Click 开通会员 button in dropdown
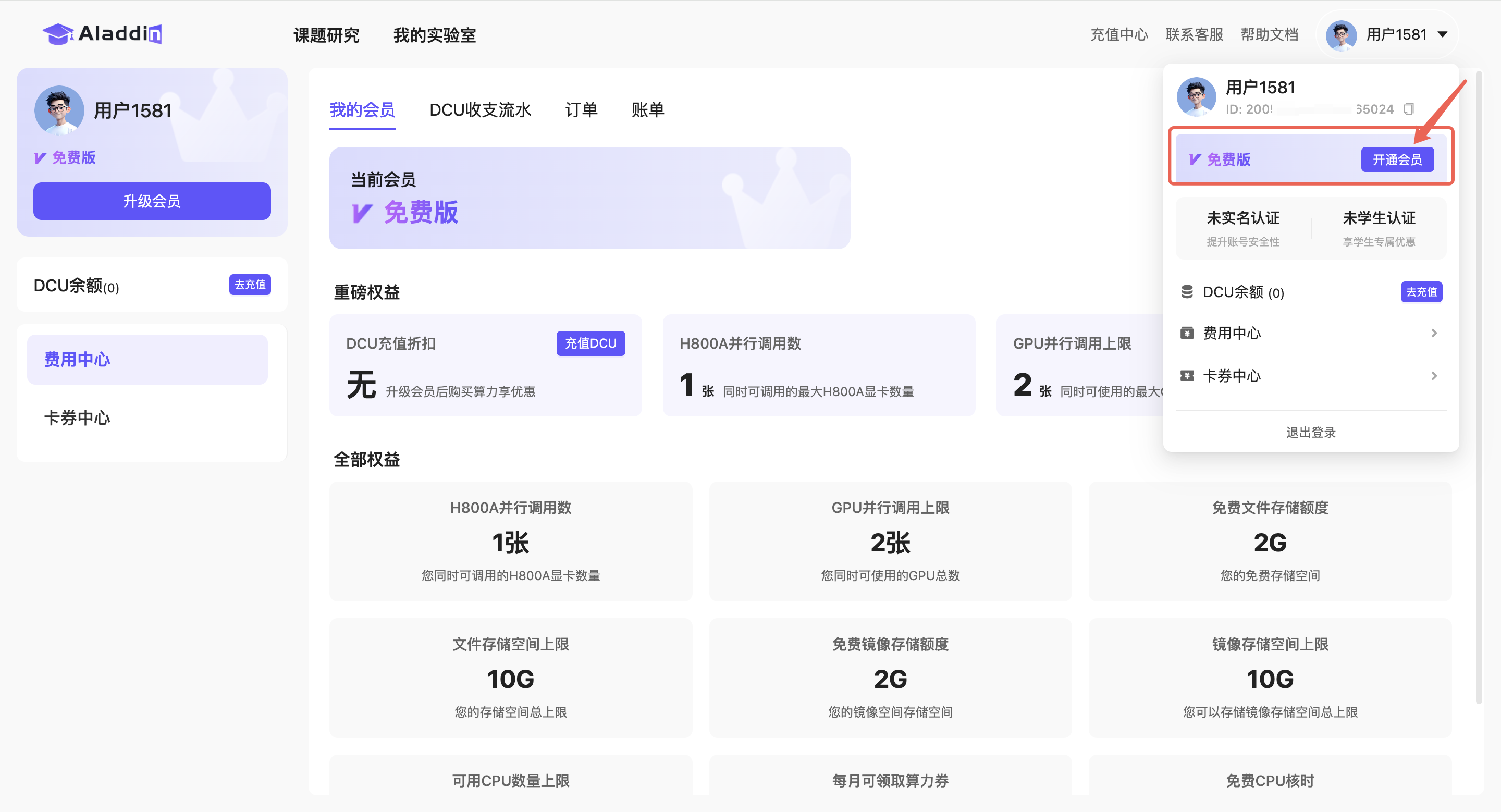The image size is (1501, 812). click(x=1397, y=159)
